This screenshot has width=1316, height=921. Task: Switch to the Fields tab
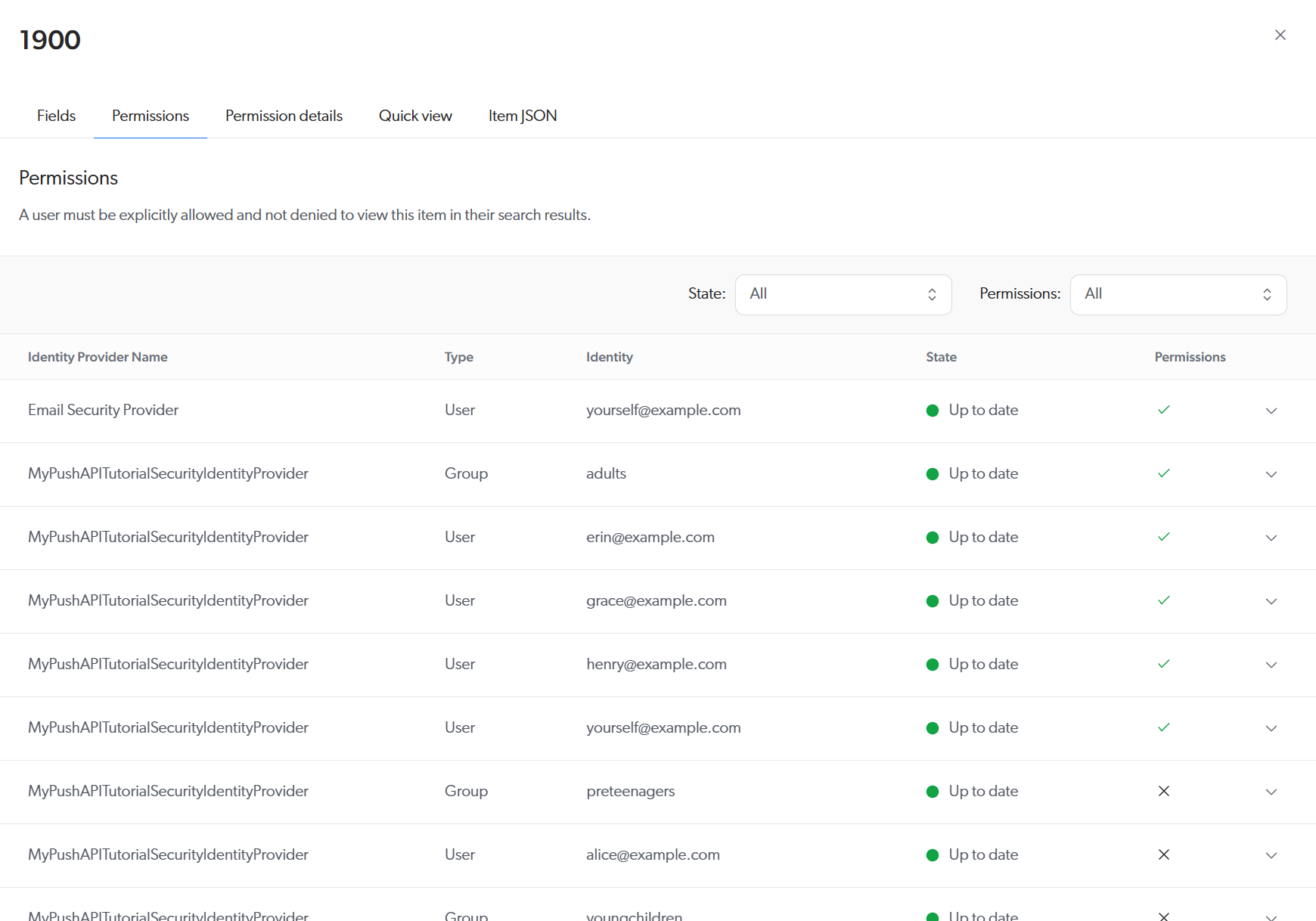tap(56, 116)
